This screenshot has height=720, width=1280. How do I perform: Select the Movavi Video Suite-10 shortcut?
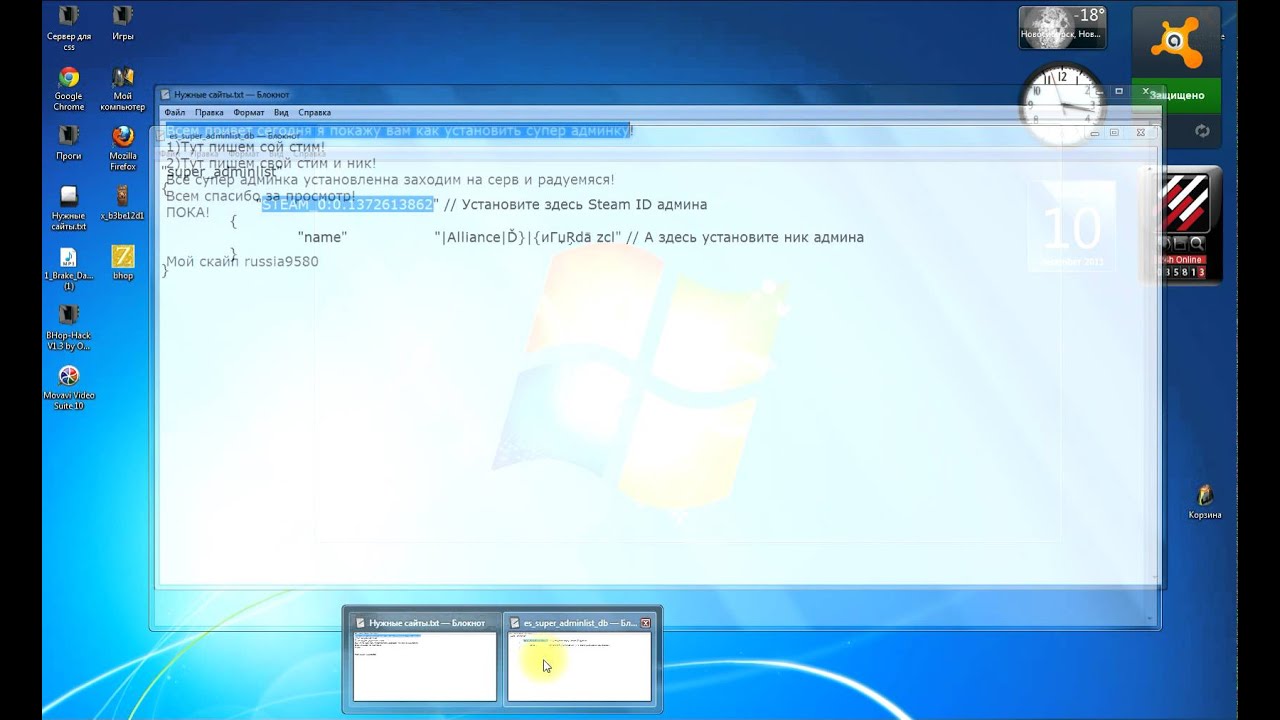pyautogui.click(x=69, y=387)
